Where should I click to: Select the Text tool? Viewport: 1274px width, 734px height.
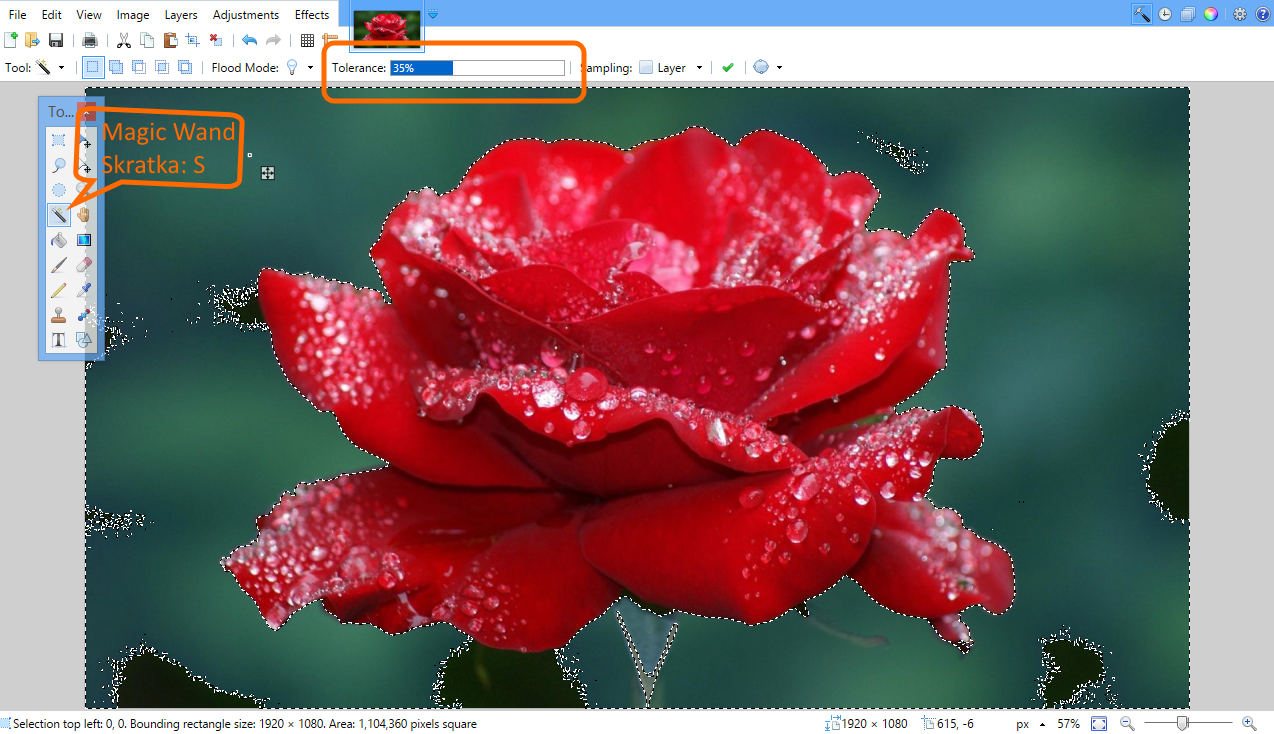tap(59, 340)
